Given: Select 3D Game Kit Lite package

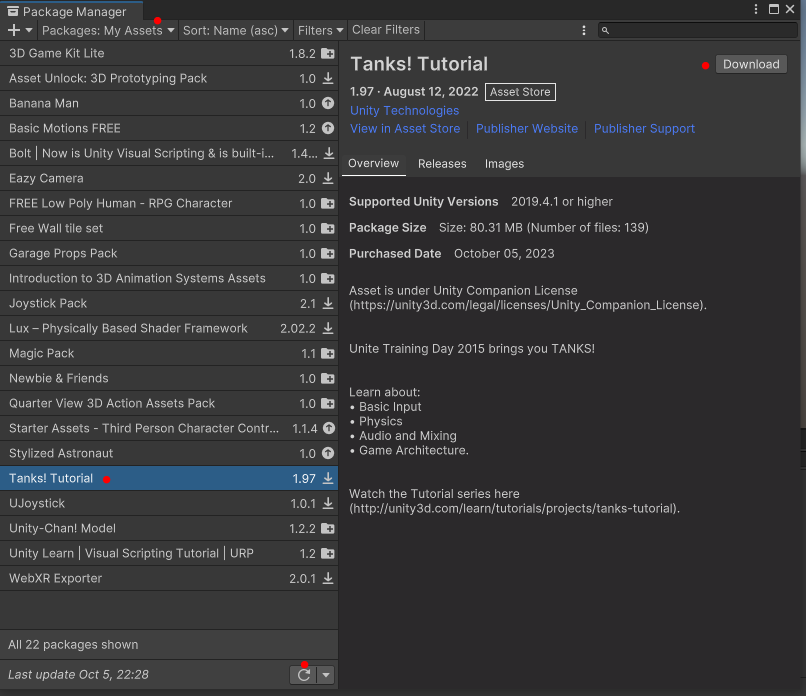Looking at the screenshot, I should pos(169,53).
